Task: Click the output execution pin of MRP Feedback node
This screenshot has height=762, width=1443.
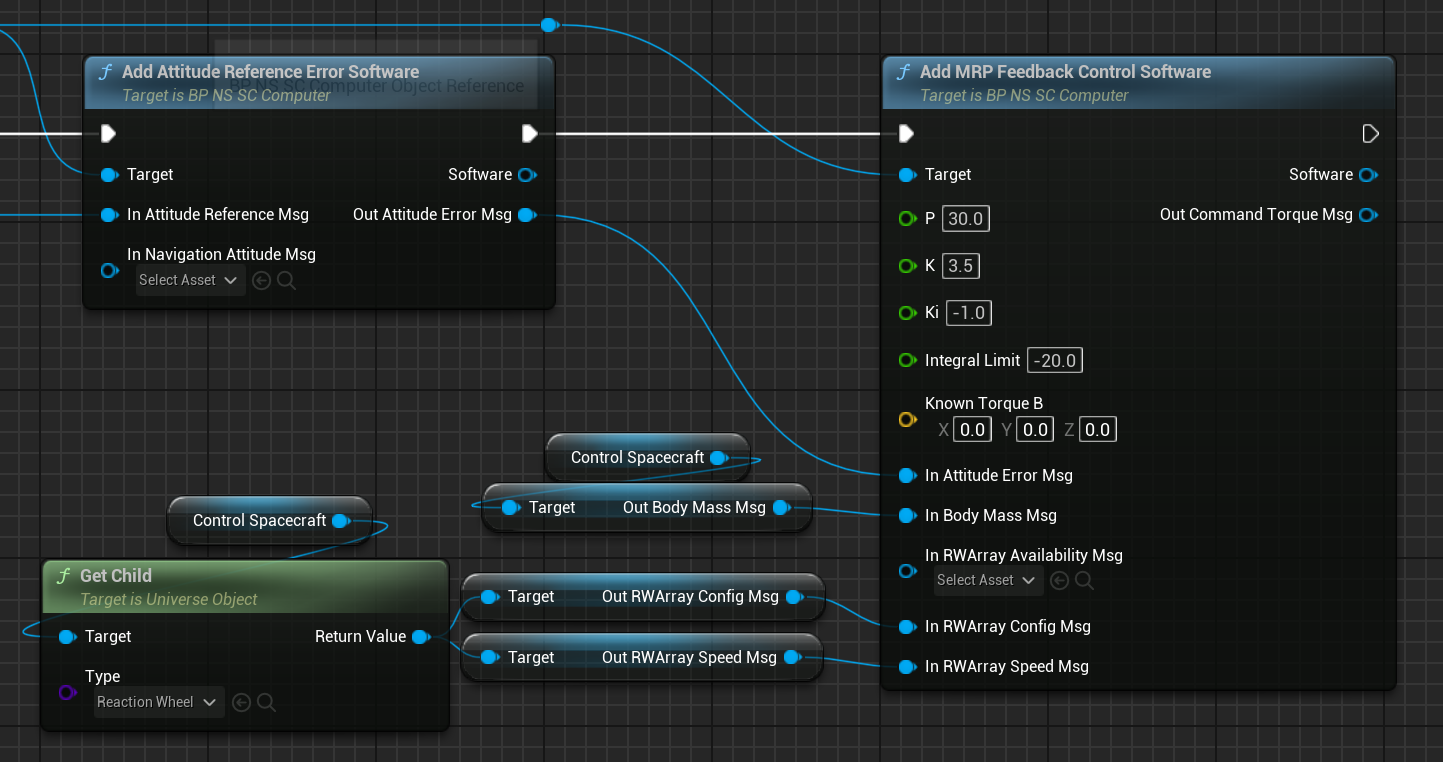Action: [x=1370, y=134]
